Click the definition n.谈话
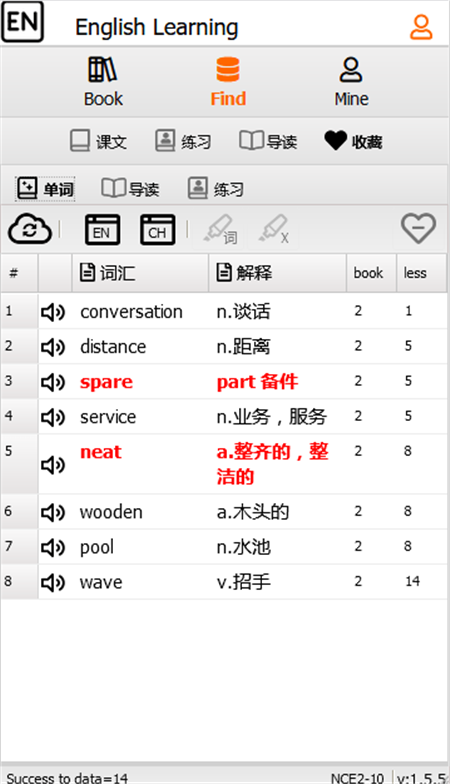450x784 pixels. click(244, 312)
